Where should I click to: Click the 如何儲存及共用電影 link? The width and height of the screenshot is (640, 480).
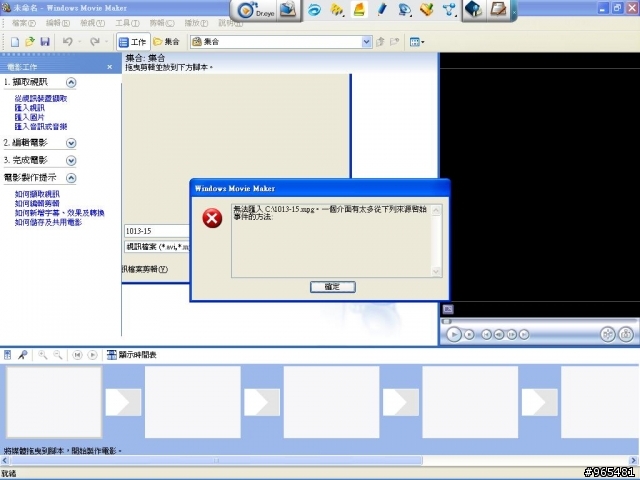pyautogui.click(x=48, y=222)
